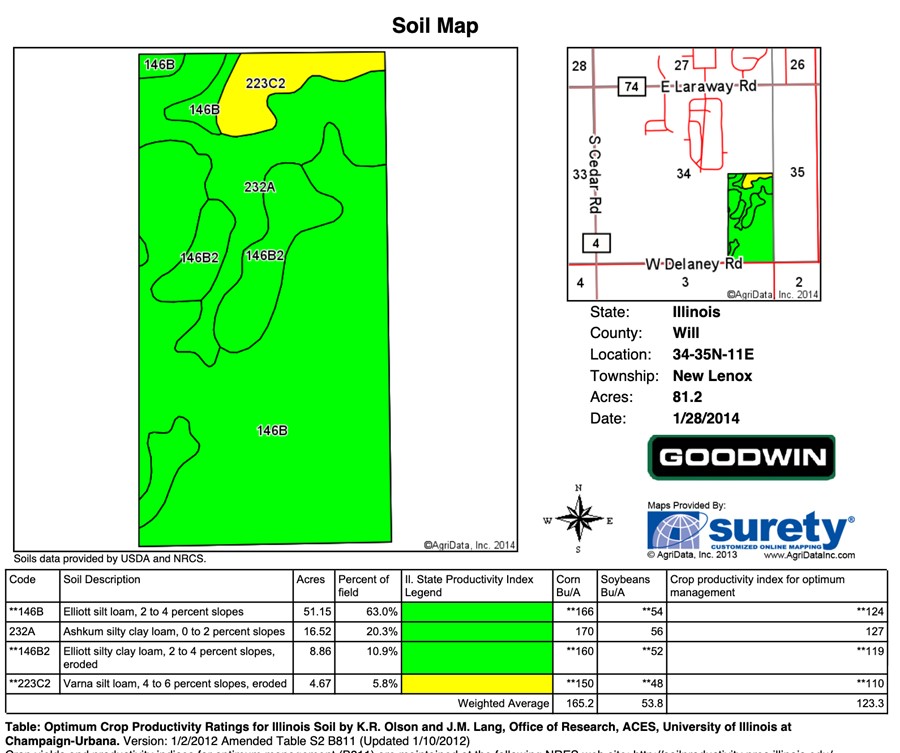Click the green parcel thumbnail in the location map
900x753 pixels.
pos(750,218)
